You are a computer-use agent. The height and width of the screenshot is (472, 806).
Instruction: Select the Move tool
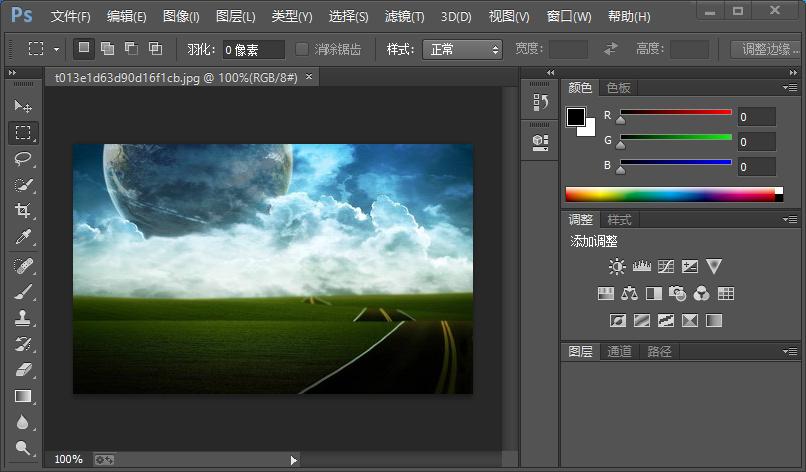tap(23, 106)
